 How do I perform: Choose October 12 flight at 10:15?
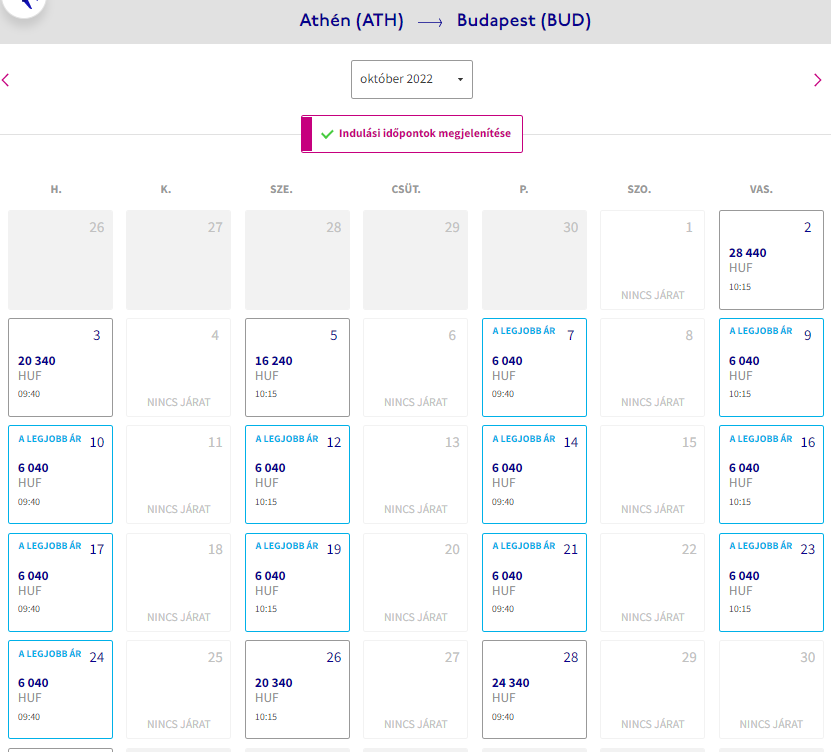tap(297, 474)
